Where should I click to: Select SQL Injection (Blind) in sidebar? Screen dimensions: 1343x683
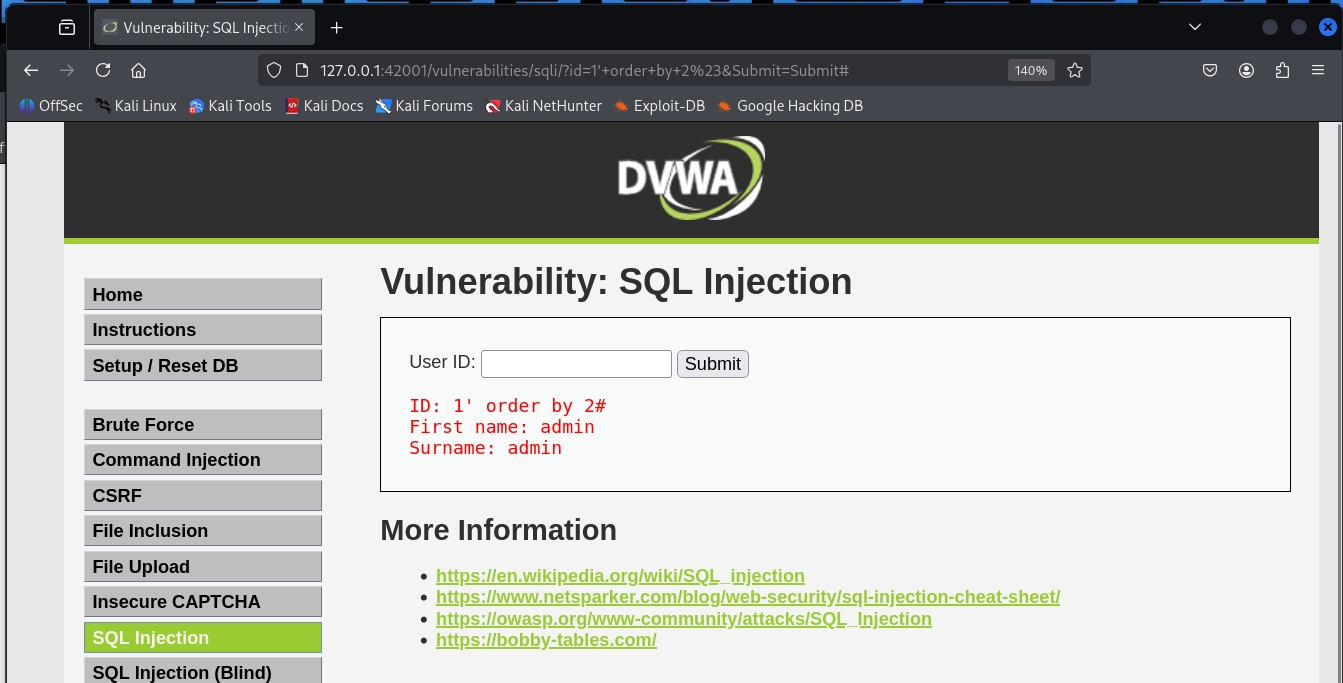tap(203, 671)
